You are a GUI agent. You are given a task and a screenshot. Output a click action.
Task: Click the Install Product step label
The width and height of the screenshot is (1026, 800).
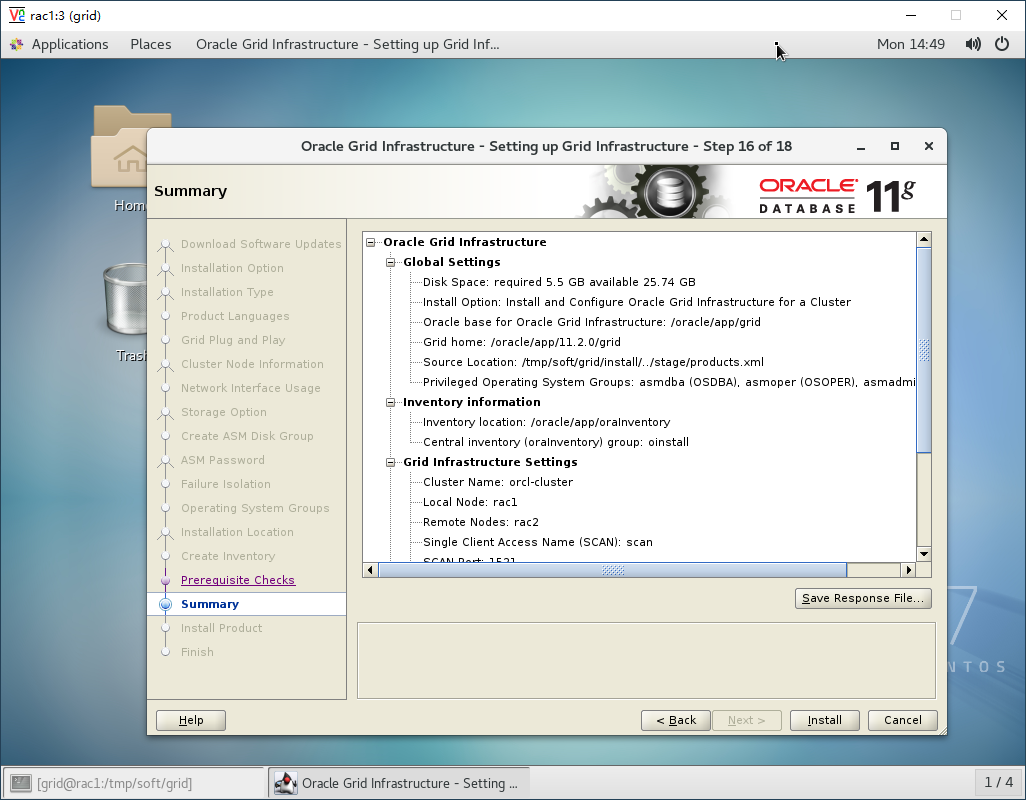[221, 628]
